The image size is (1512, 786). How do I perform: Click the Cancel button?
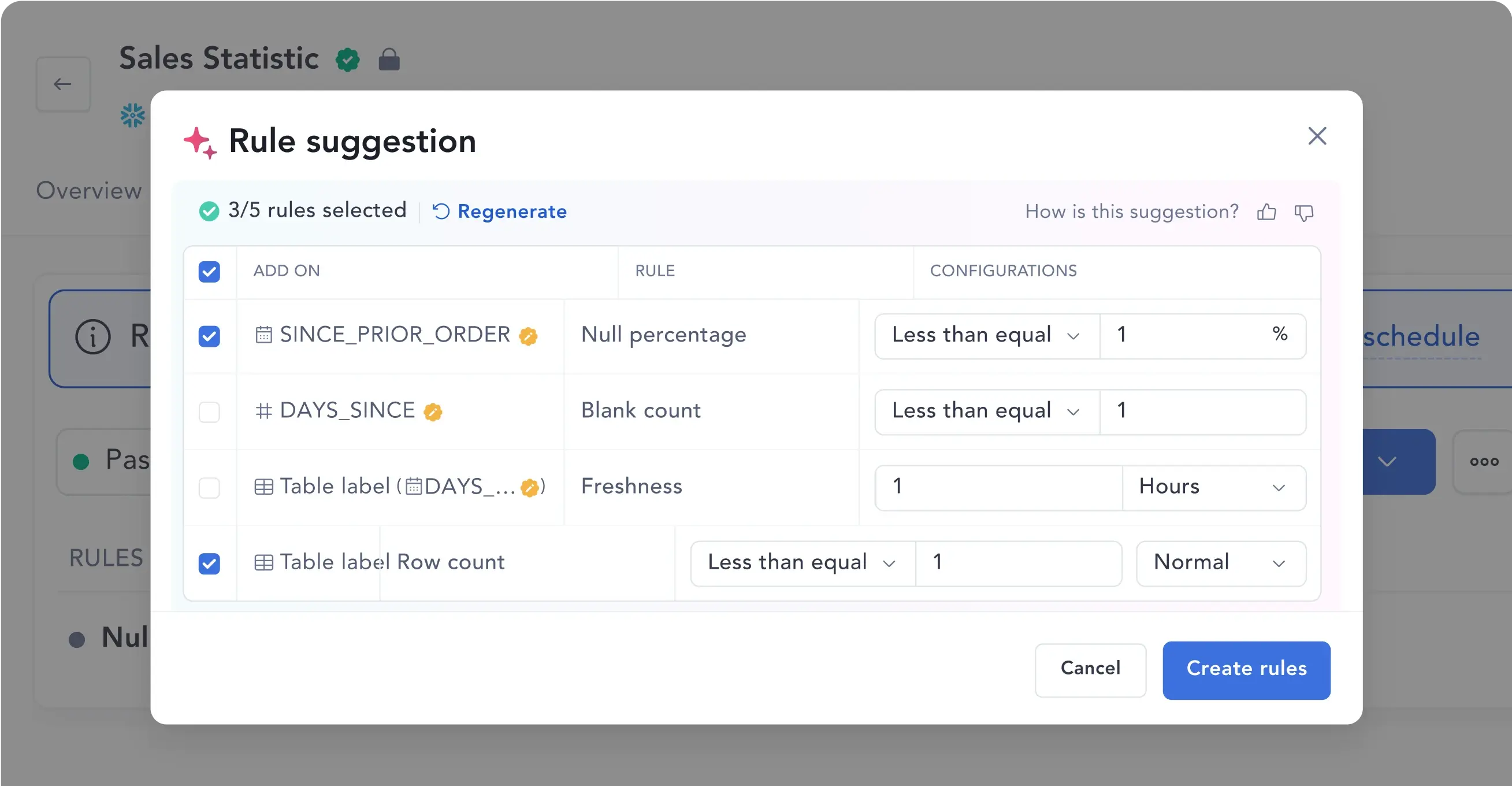1090,669
